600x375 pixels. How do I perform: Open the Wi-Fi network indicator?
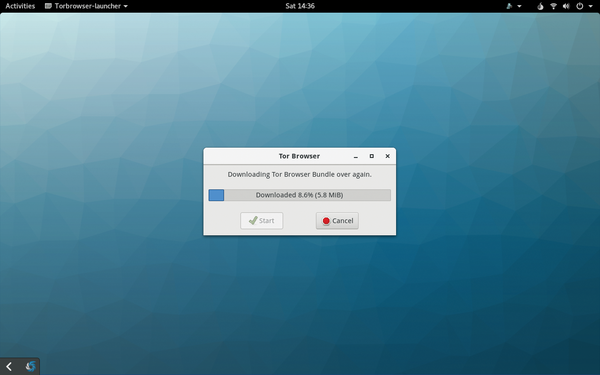pos(553,6)
